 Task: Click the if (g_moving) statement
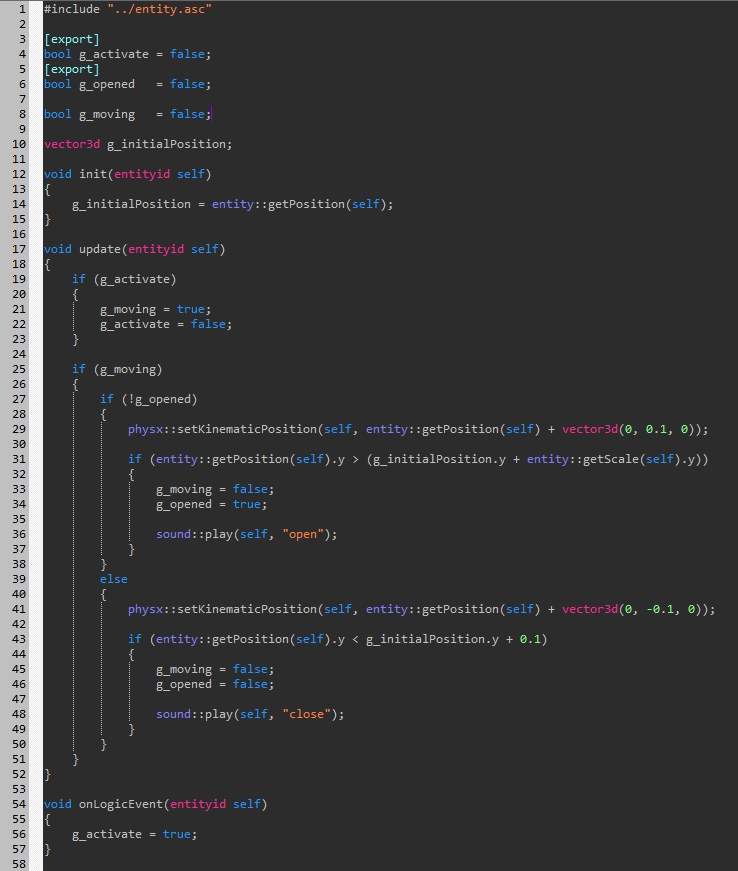pos(117,369)
